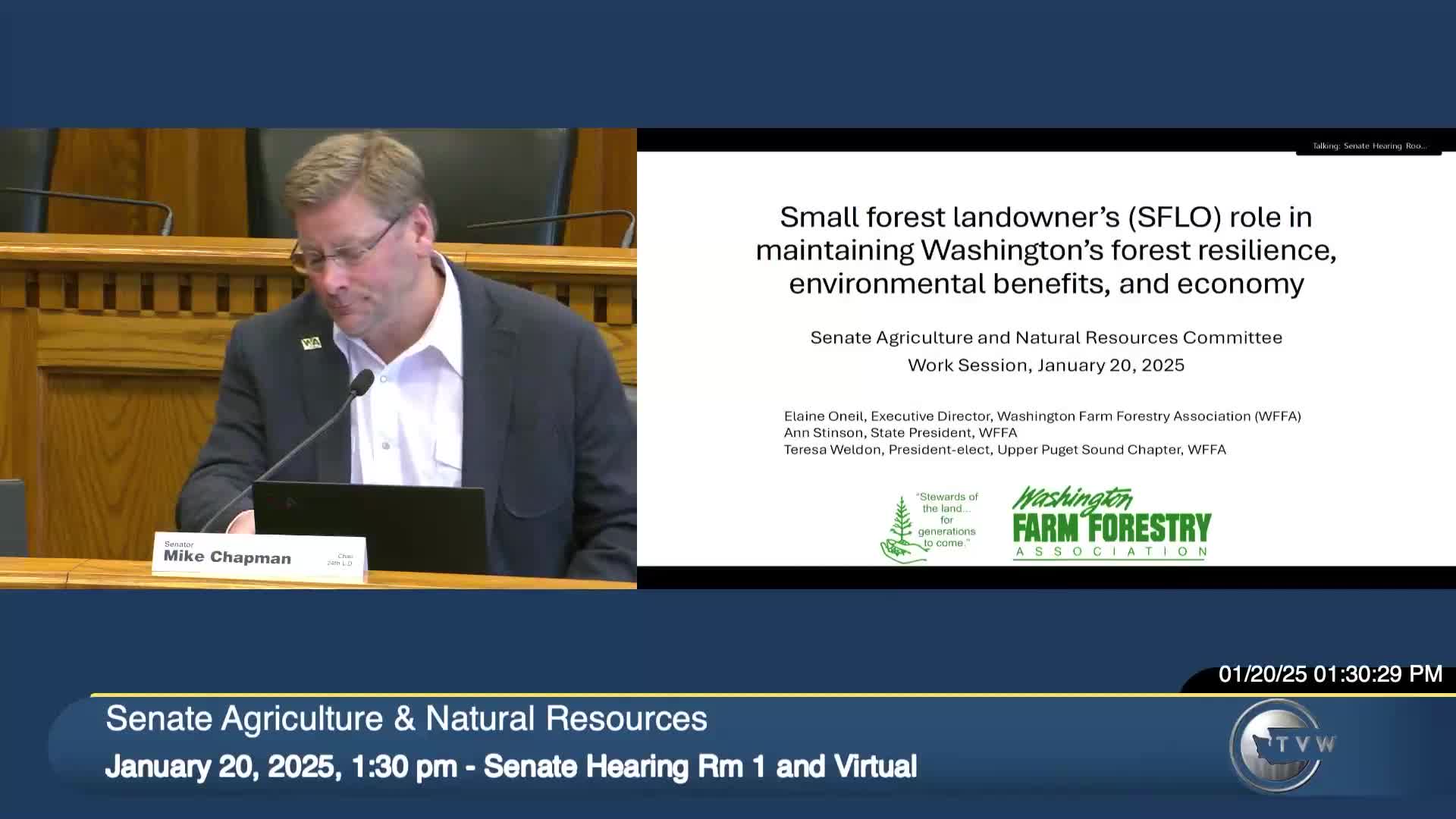
Task: Click the Washington Farm Forestry Association logo
Action: click(x=1111, y=524)
